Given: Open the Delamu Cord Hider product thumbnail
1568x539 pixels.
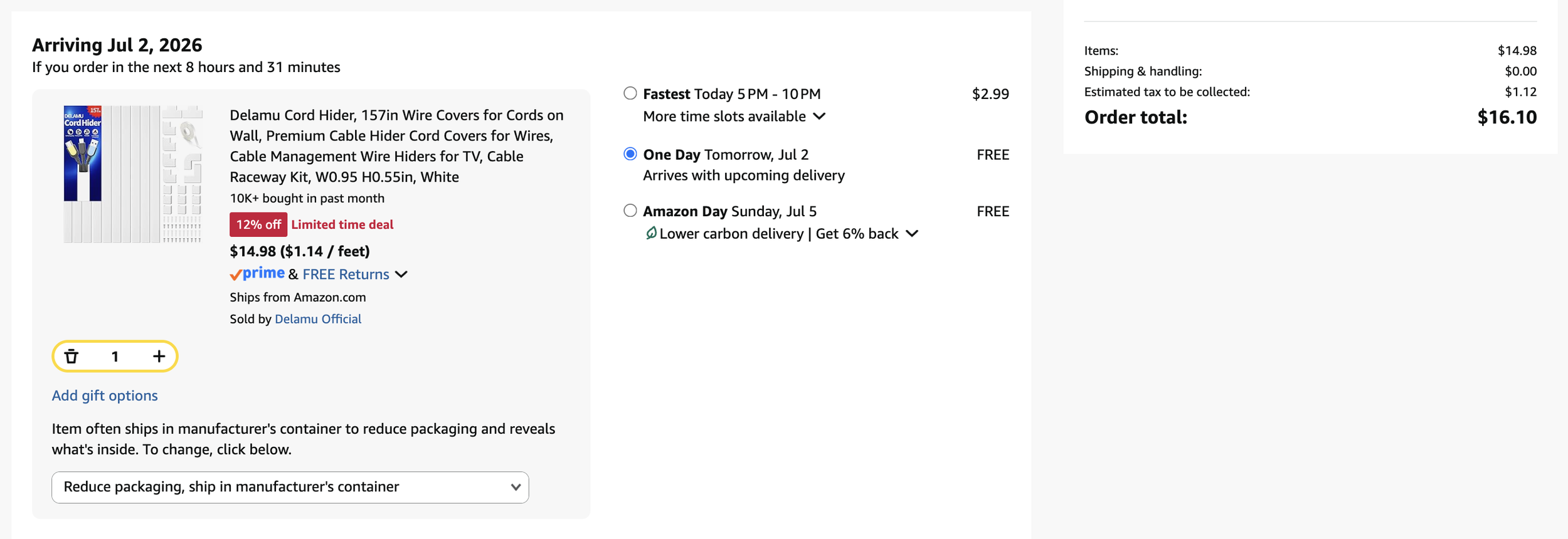Looking at the screenshot, I should coord(133,174).
